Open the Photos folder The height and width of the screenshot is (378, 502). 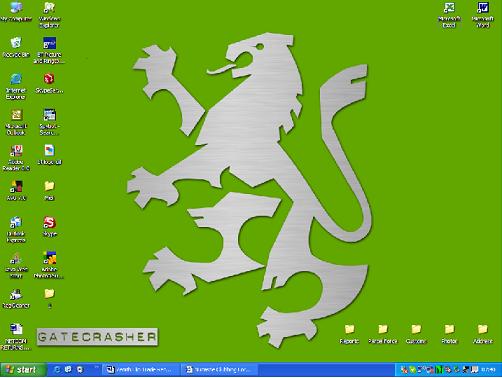click(x=449, y=334)
